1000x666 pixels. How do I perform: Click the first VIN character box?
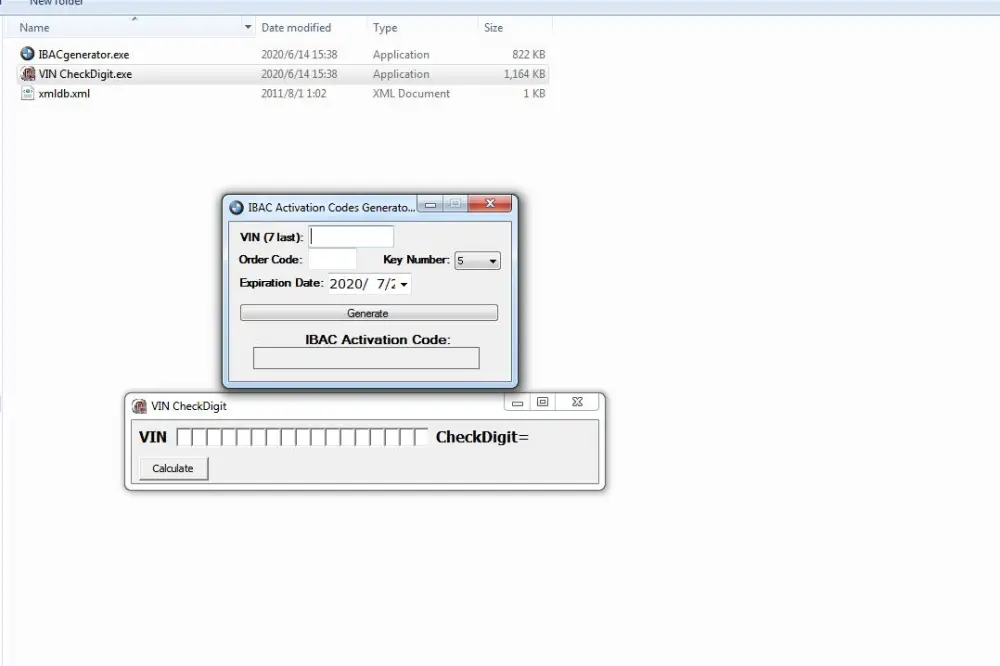[x=184, y=437]
